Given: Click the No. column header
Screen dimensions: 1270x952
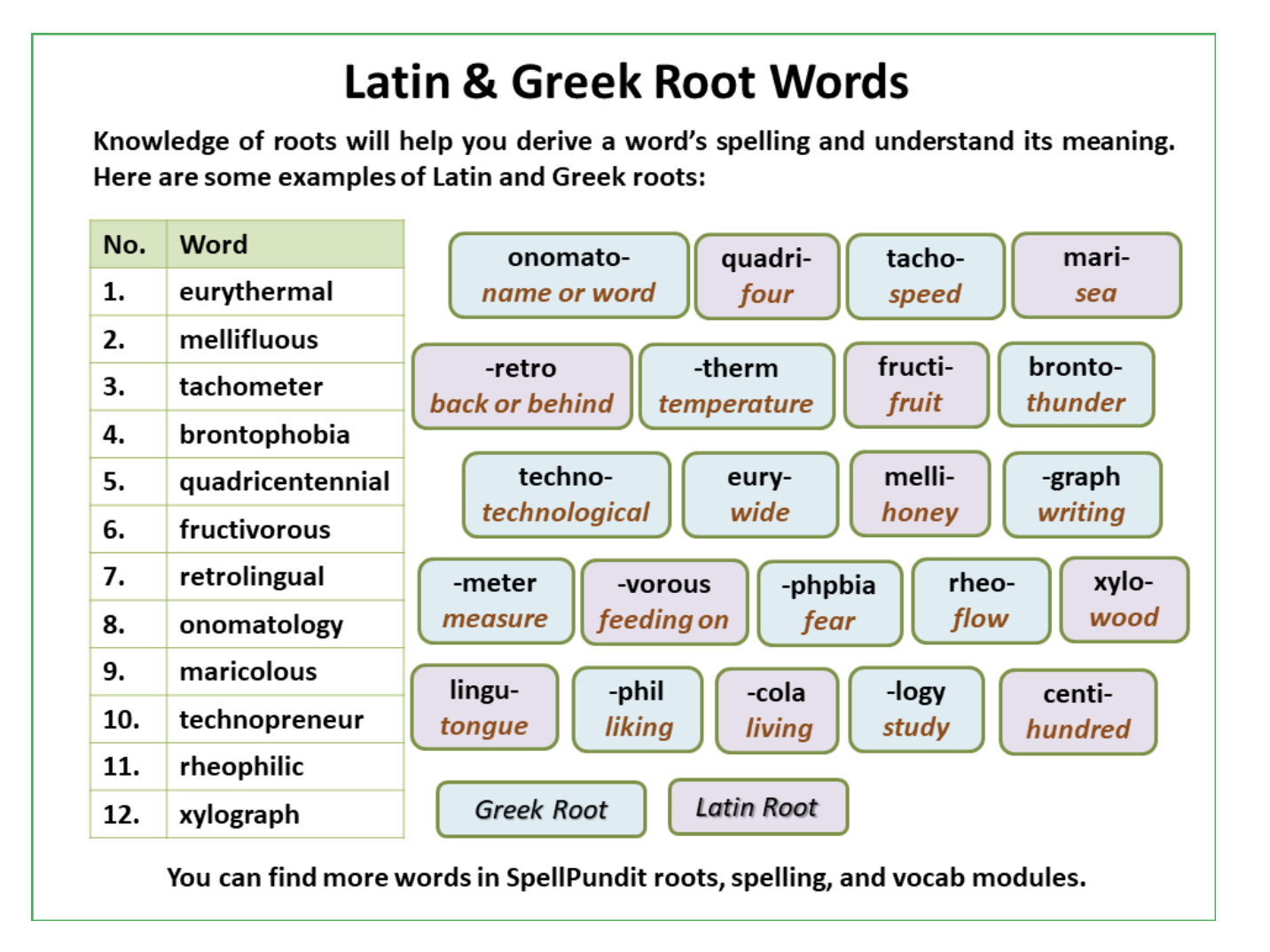Looking at the screenshot, I should pyautogui.click(x=129, y=245).
